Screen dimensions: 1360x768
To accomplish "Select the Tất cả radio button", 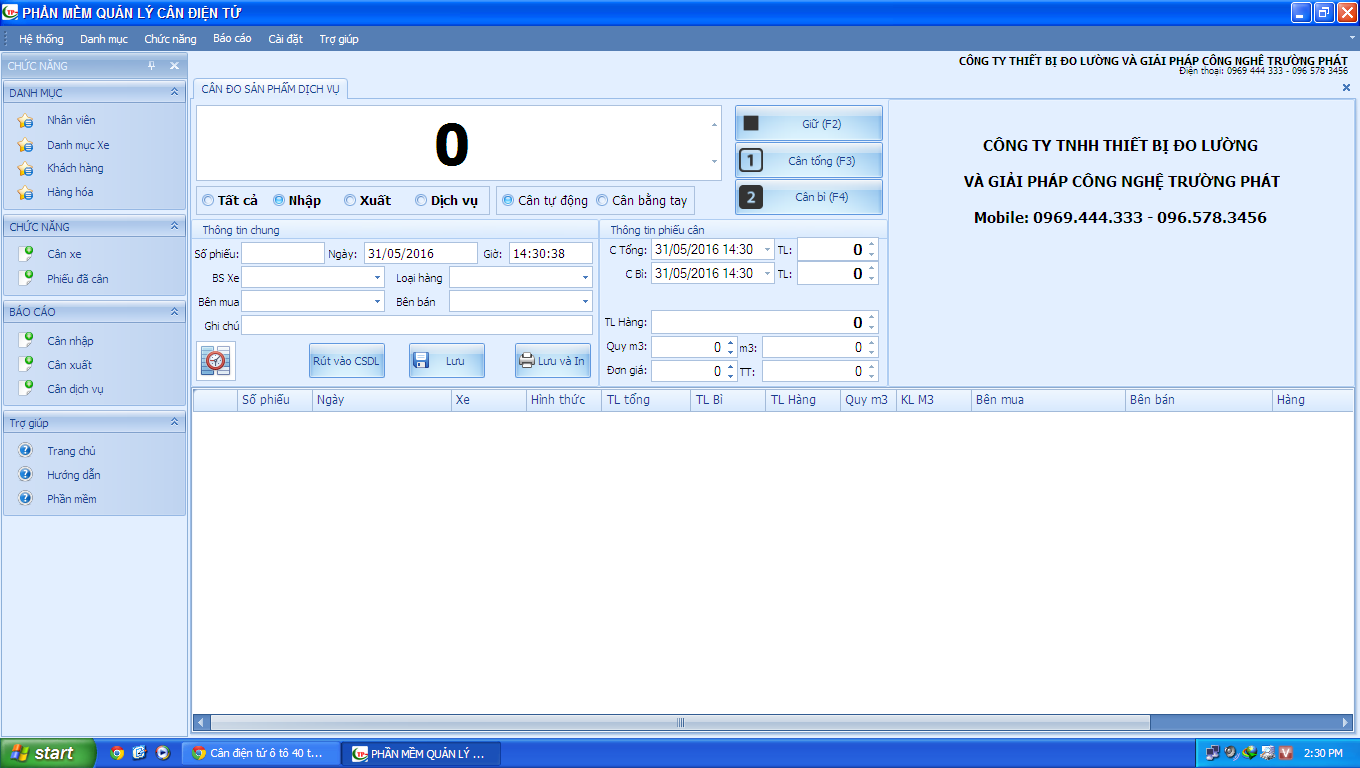I will pos(208,201).
